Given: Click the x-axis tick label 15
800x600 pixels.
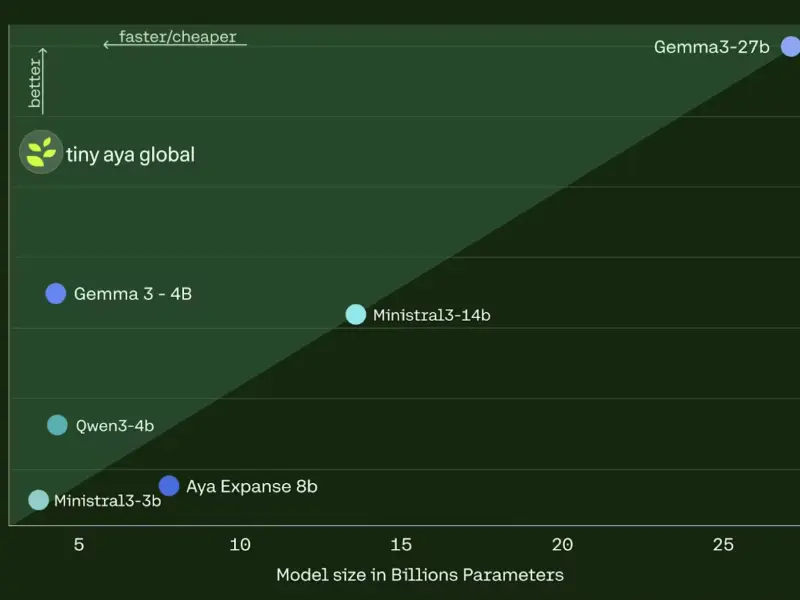Looking at the screenshot, I should (401, 545).
